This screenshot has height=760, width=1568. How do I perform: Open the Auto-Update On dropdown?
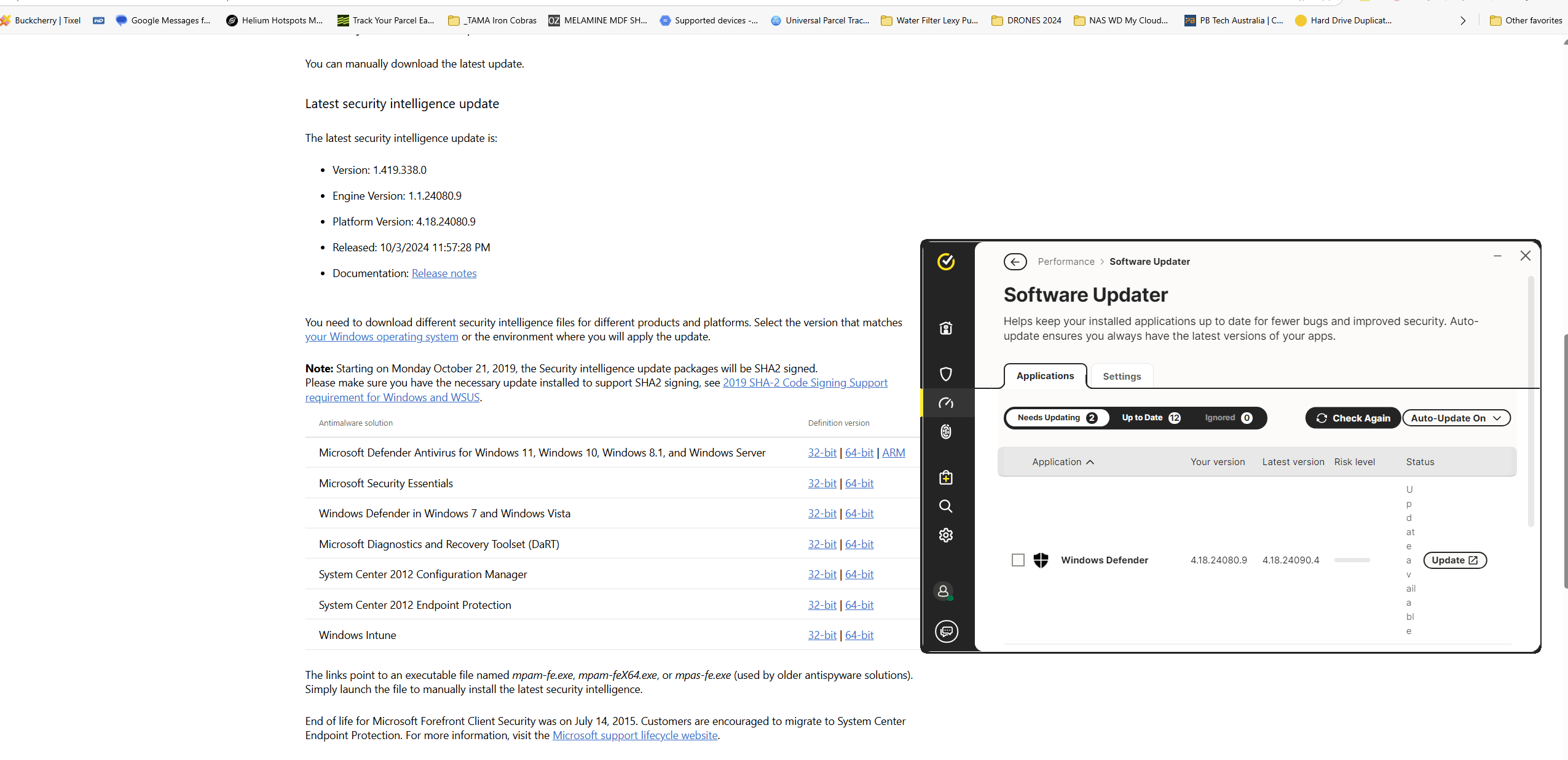tap(1456, 418)
